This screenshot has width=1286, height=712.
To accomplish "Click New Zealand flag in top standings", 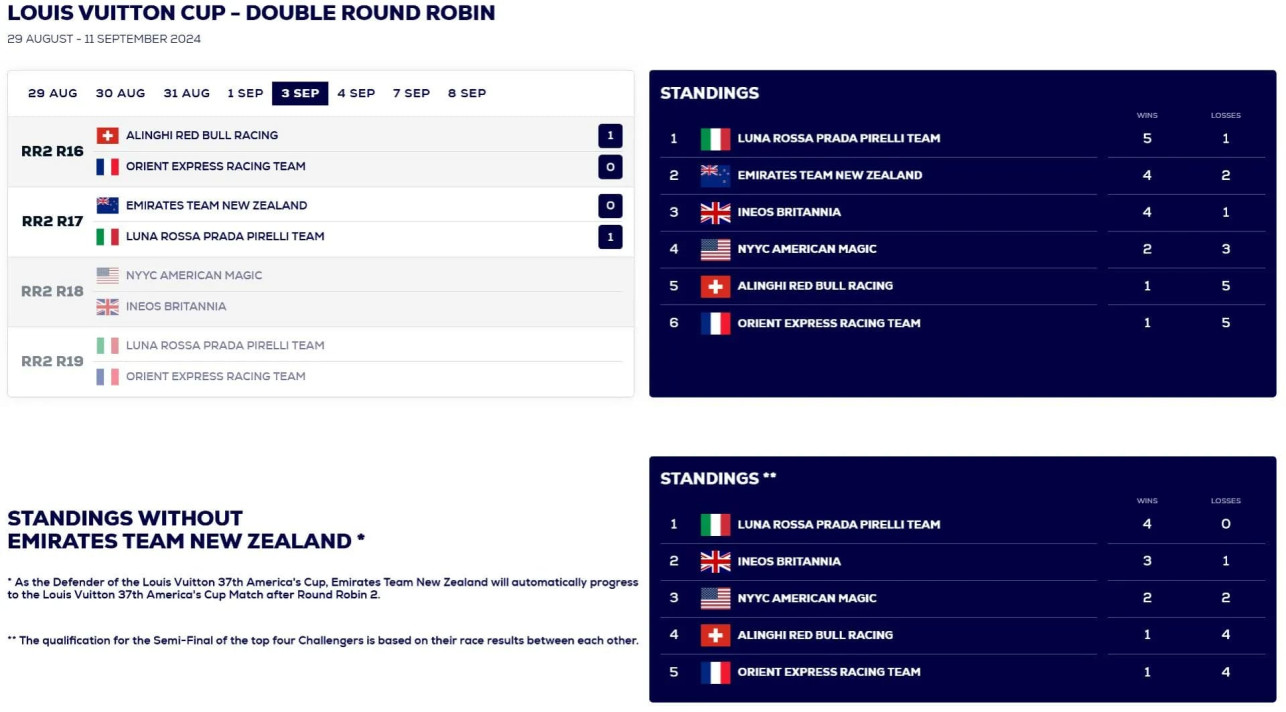I will 715,175.
